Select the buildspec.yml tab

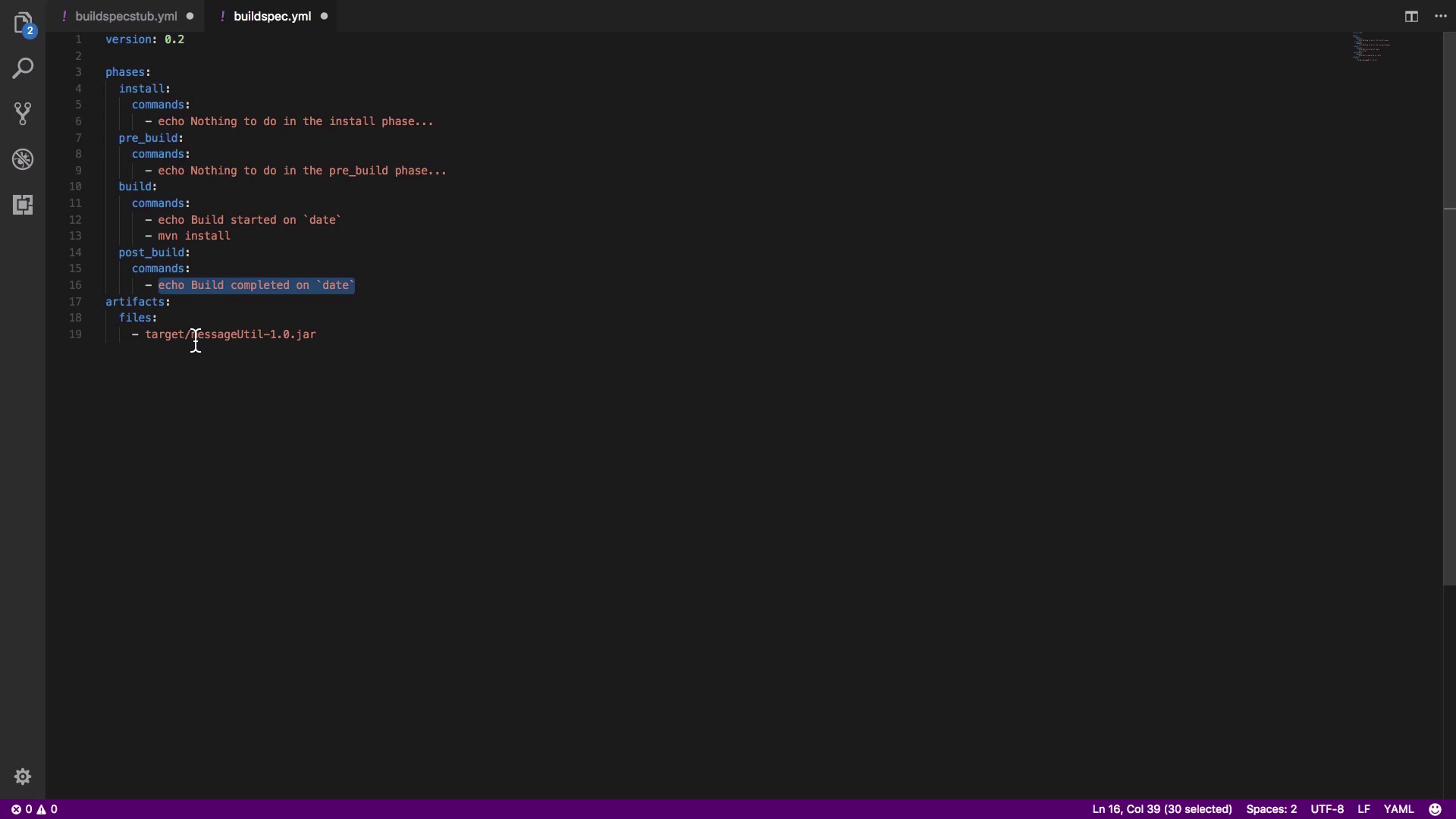pyautogui.click(x=271, y=16)
